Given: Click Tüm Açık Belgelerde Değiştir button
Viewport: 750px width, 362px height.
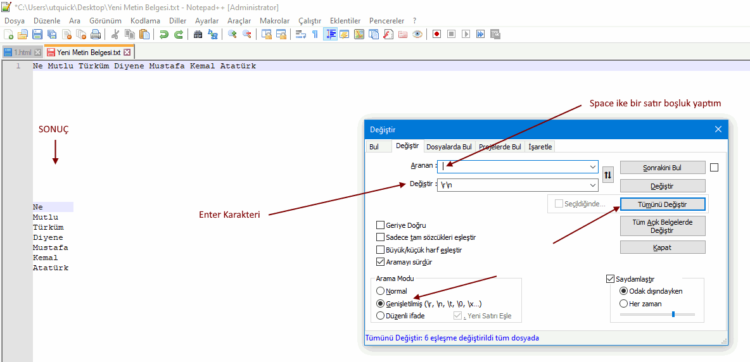Looking at the screenshot, I should tap(662, 226).
